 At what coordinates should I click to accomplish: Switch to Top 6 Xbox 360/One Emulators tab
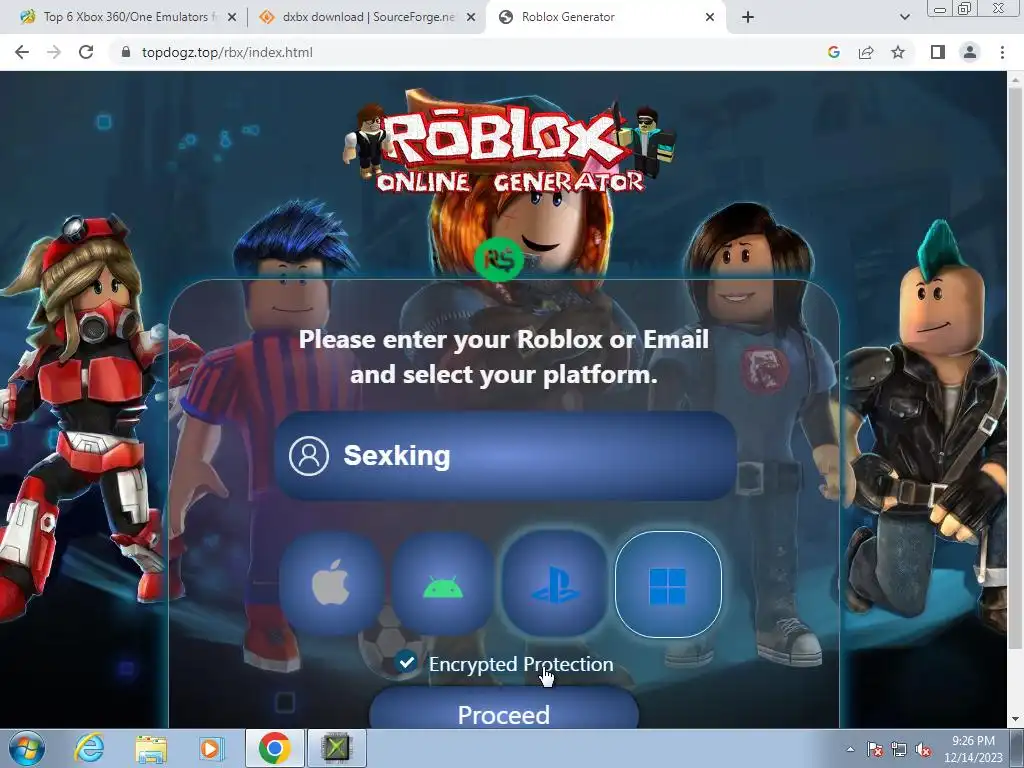tap(128, 17)
